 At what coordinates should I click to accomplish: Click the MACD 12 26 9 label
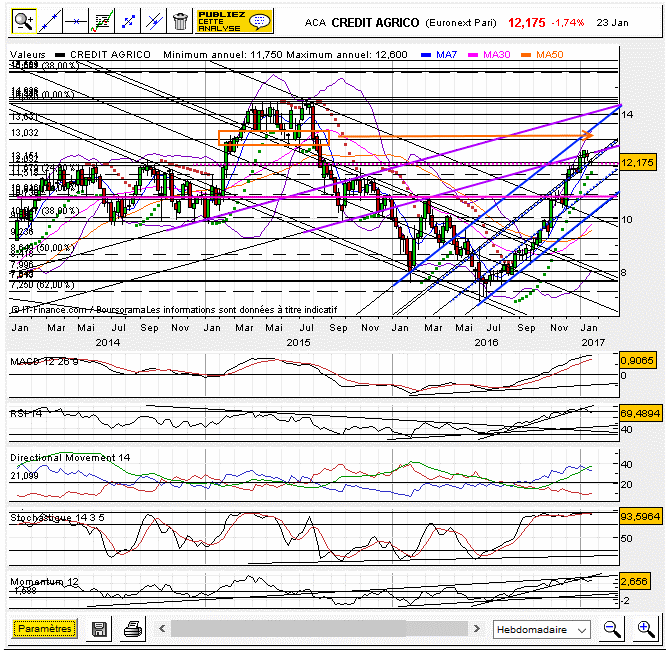pyautogui.click(x=44, y=362)
